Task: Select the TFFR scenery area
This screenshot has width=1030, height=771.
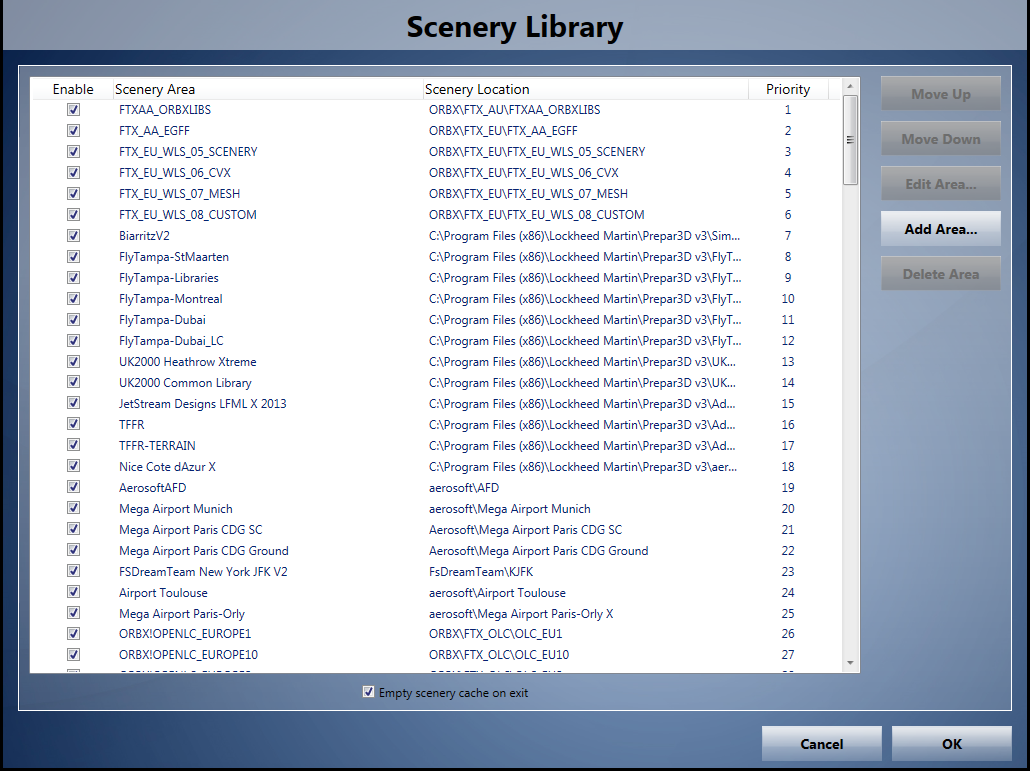Action: (x=131, y=425)
